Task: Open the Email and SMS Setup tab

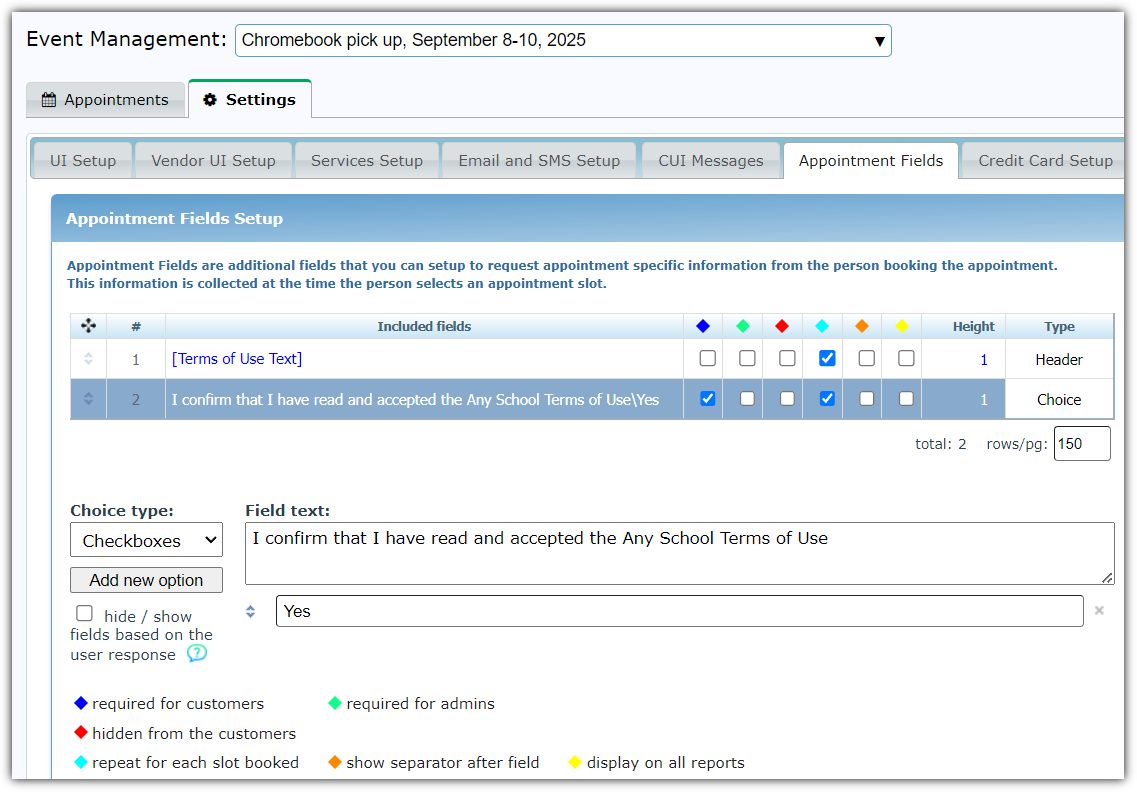Action: click(539, 160)
